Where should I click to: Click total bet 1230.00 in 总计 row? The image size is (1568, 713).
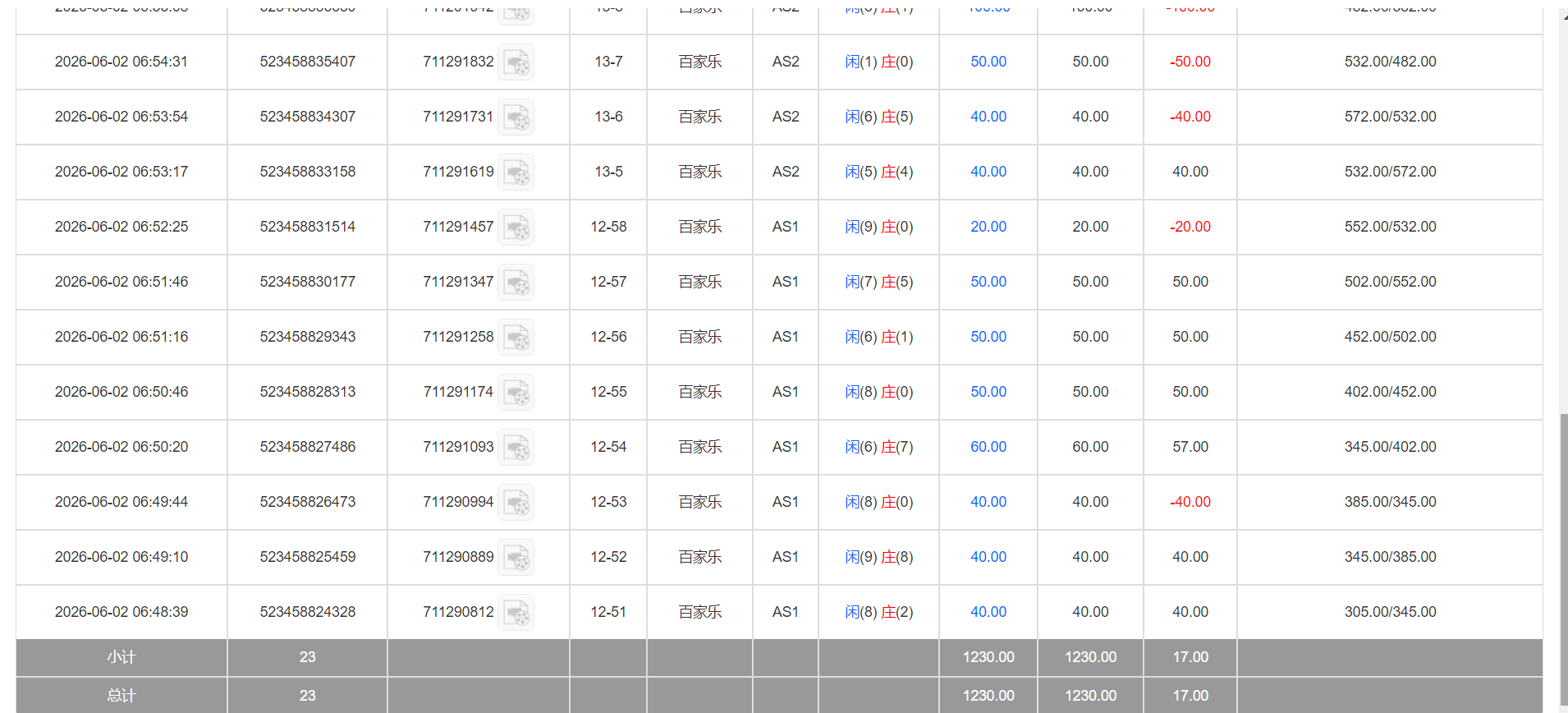(988, 696)
